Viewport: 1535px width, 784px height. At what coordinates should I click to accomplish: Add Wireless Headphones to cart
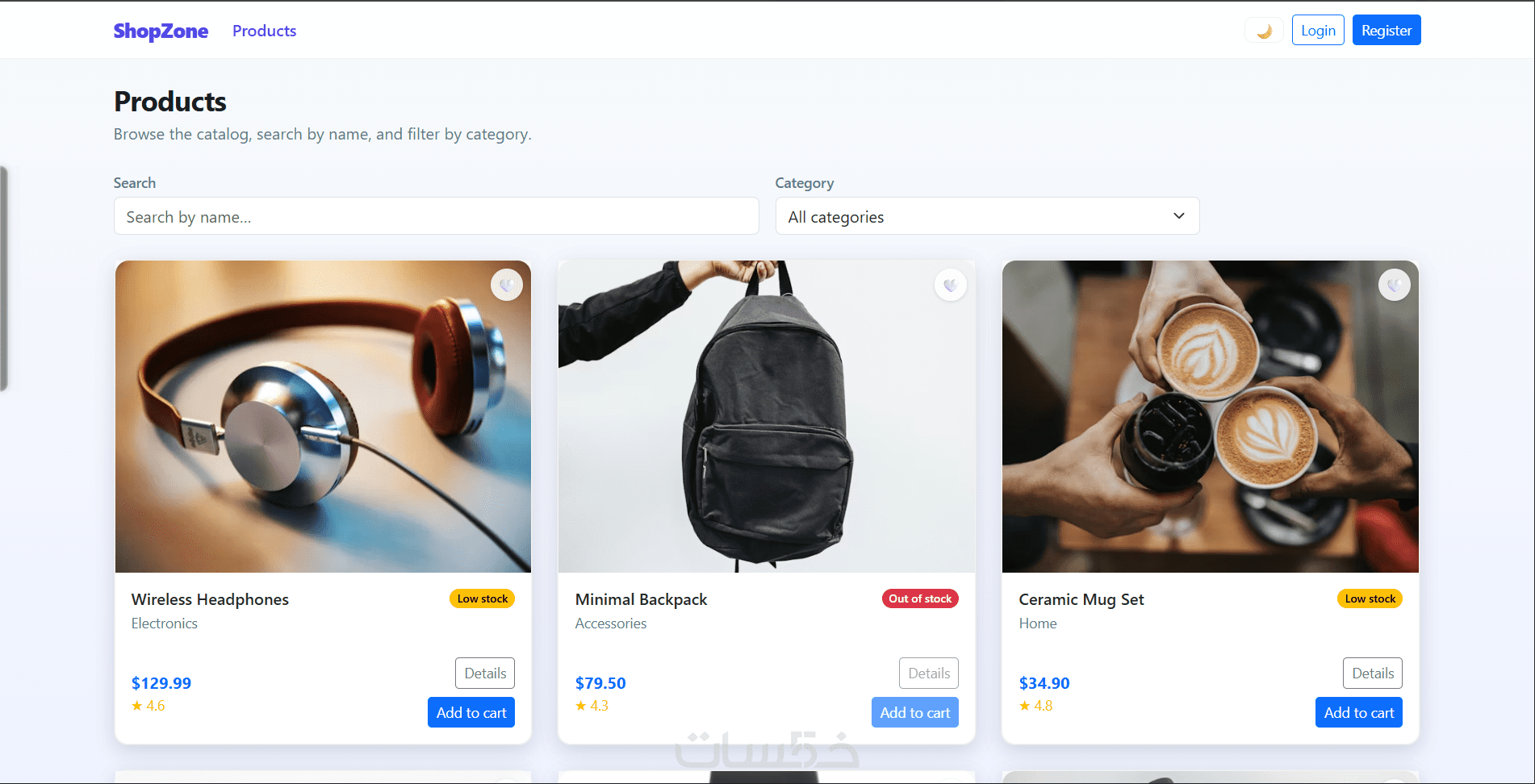pyautogui.click(x=471, y=712)
